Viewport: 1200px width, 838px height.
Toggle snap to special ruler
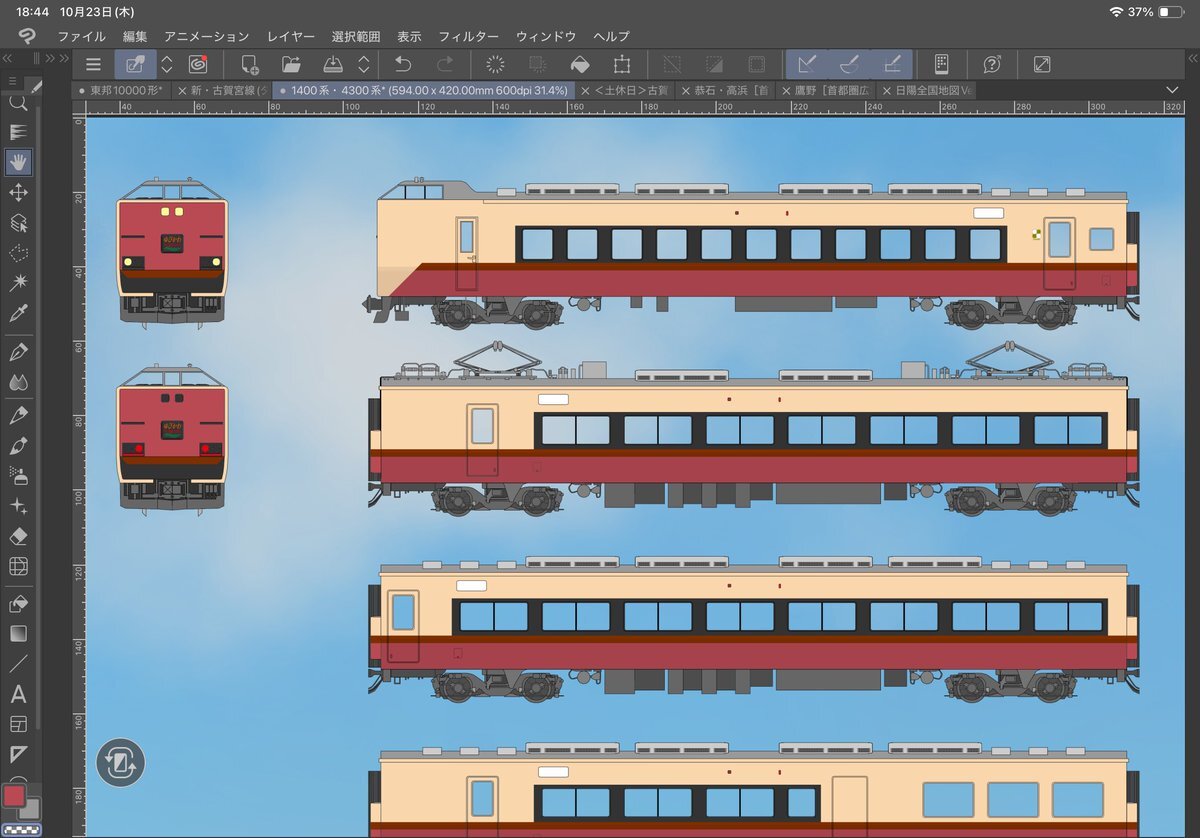pos(849,65)
